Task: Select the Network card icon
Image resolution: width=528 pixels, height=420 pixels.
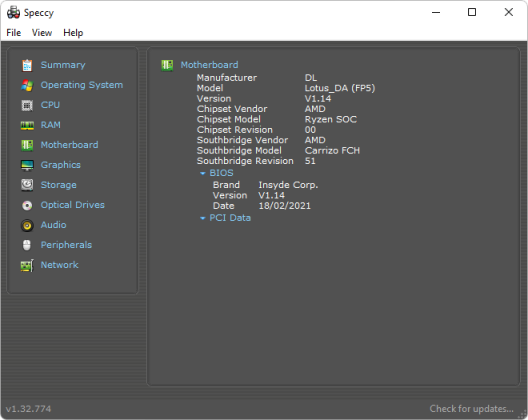Action: 27,265
